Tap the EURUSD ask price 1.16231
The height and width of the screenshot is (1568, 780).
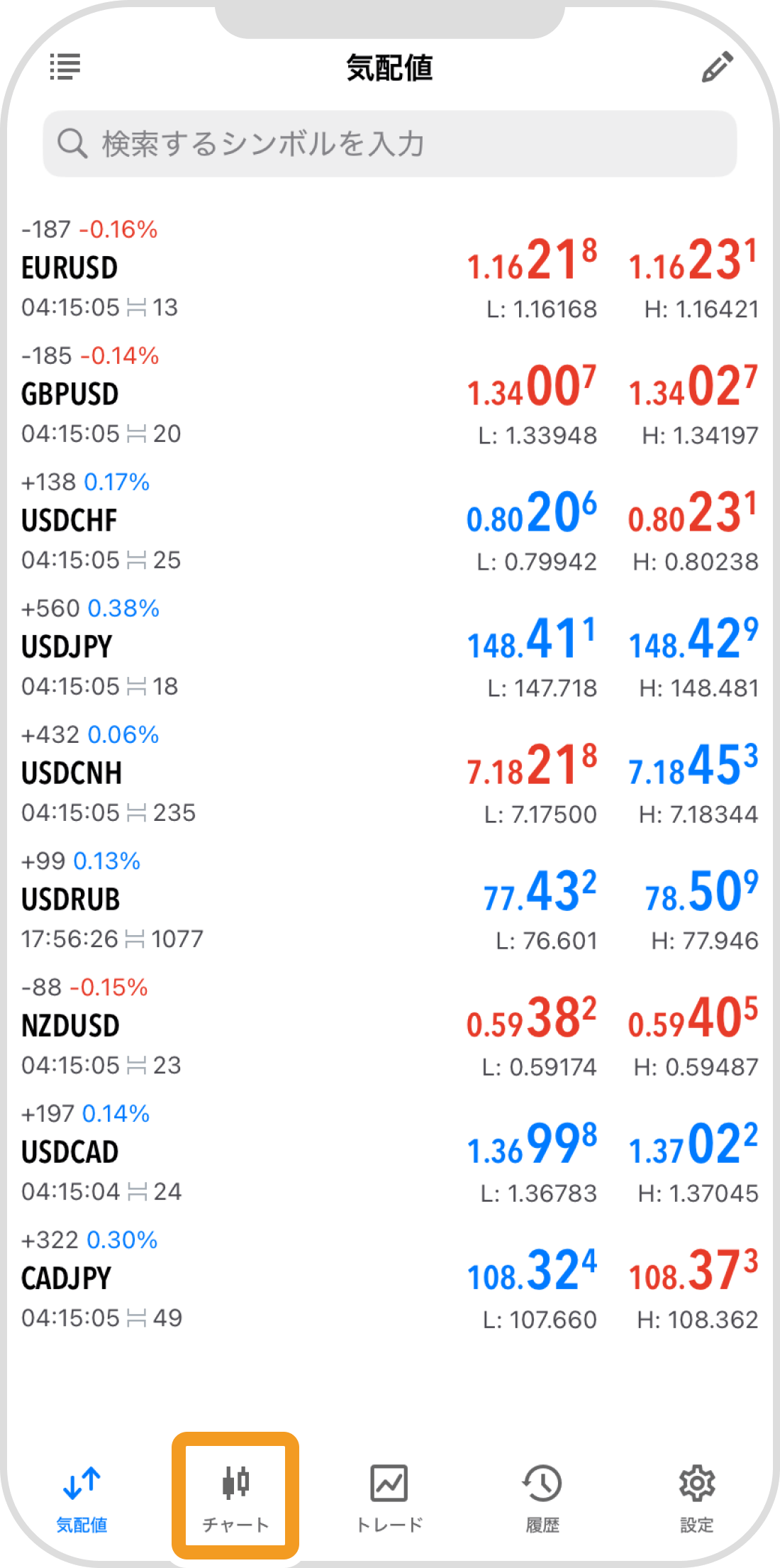693,260
